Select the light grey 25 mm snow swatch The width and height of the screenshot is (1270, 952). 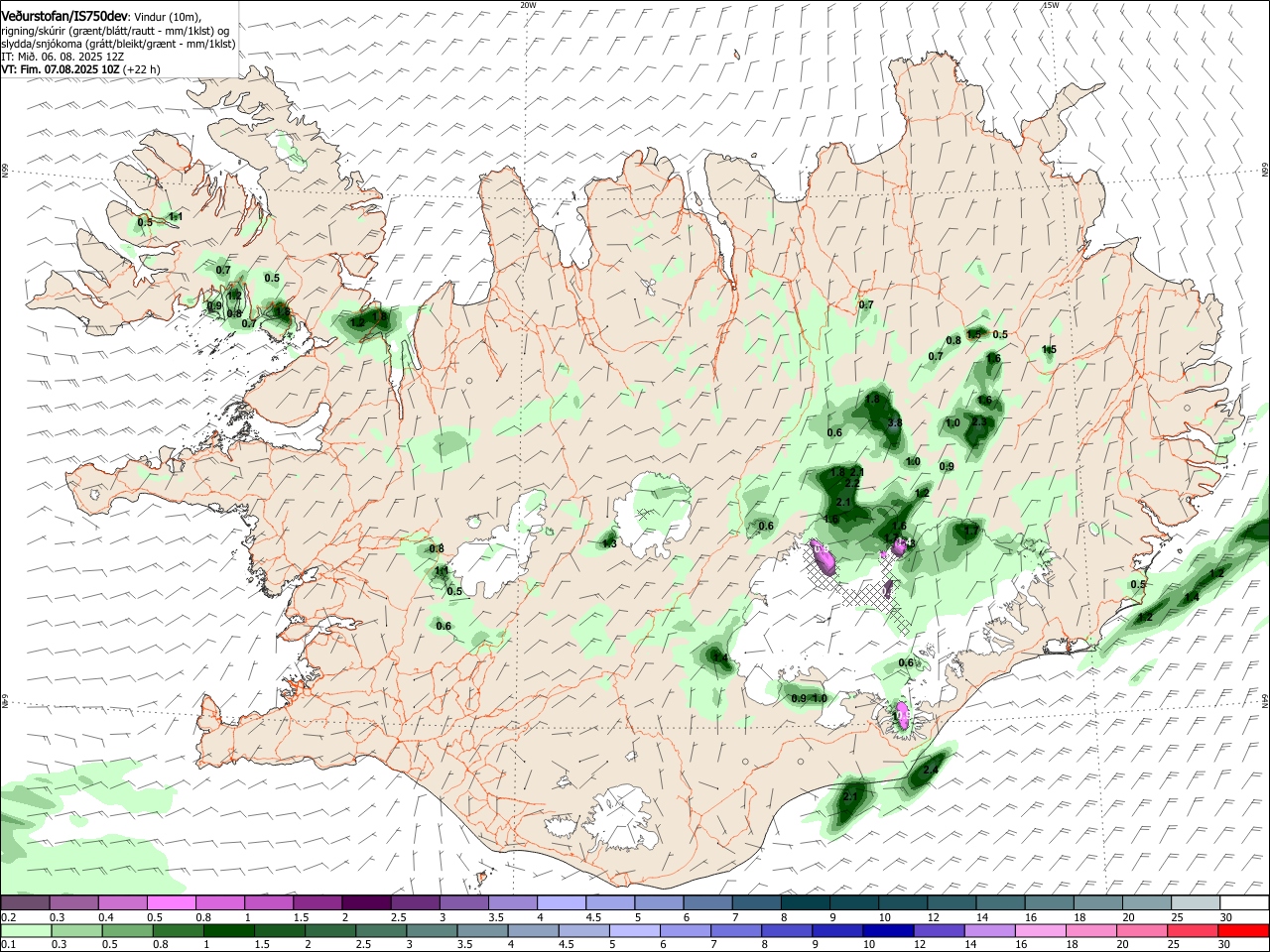(1196, 902)
